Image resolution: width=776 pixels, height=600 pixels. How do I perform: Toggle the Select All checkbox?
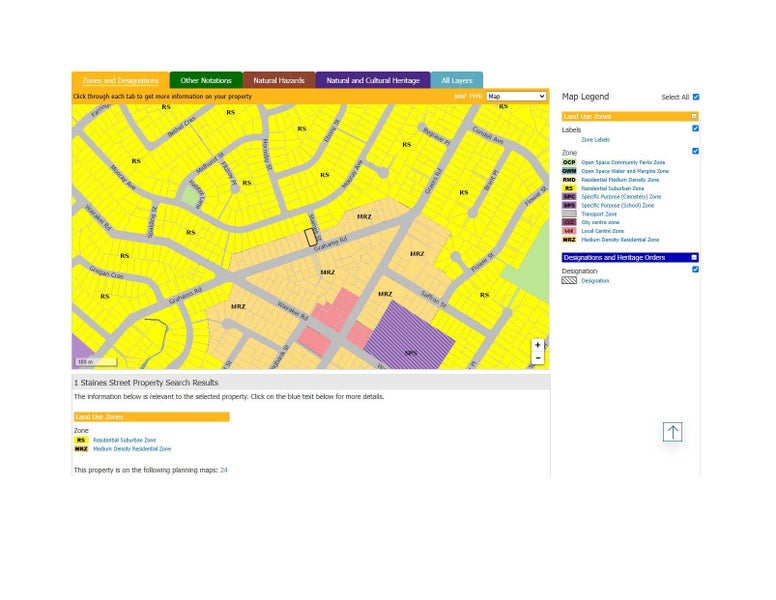(x=696, y=97)
